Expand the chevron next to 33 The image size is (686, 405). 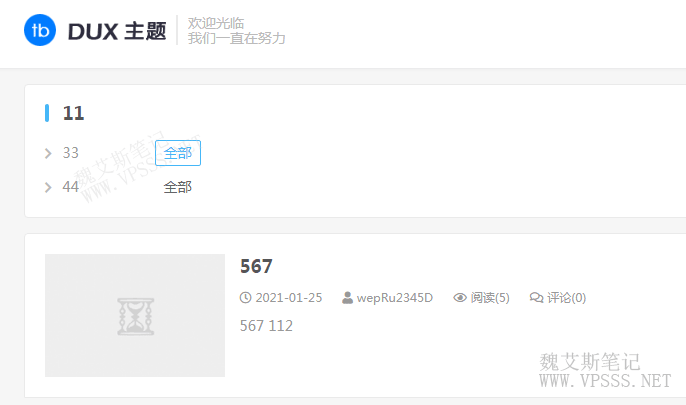(48, 154)
